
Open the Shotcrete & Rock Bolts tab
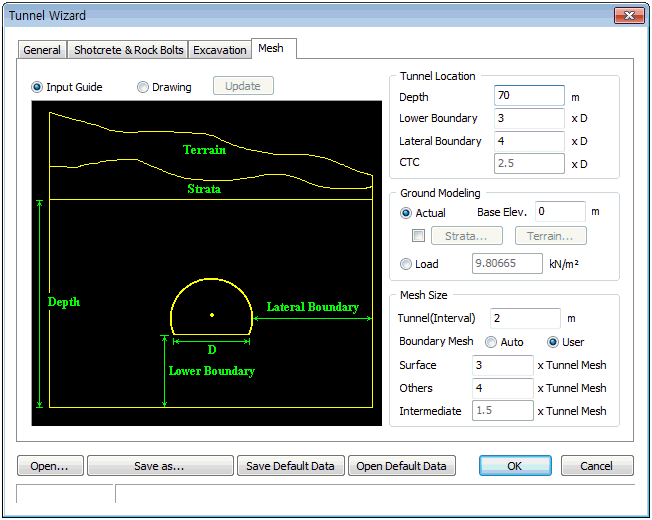point(129,50)
